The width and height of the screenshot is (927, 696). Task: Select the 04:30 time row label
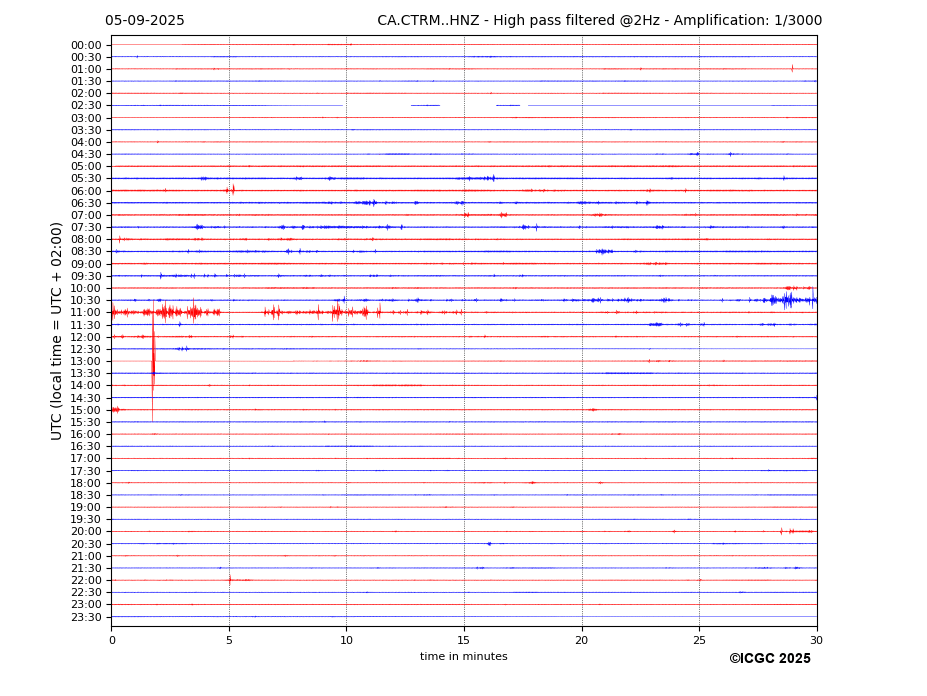(x=86, y=155)
